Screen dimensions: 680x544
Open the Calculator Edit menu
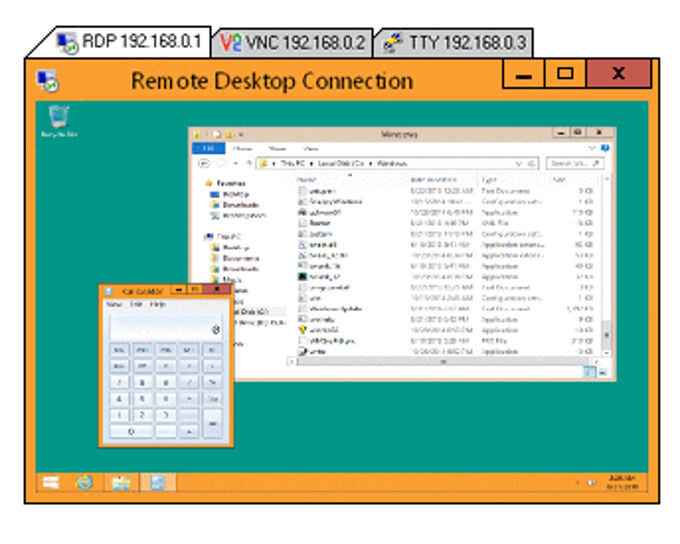[136, 304]
